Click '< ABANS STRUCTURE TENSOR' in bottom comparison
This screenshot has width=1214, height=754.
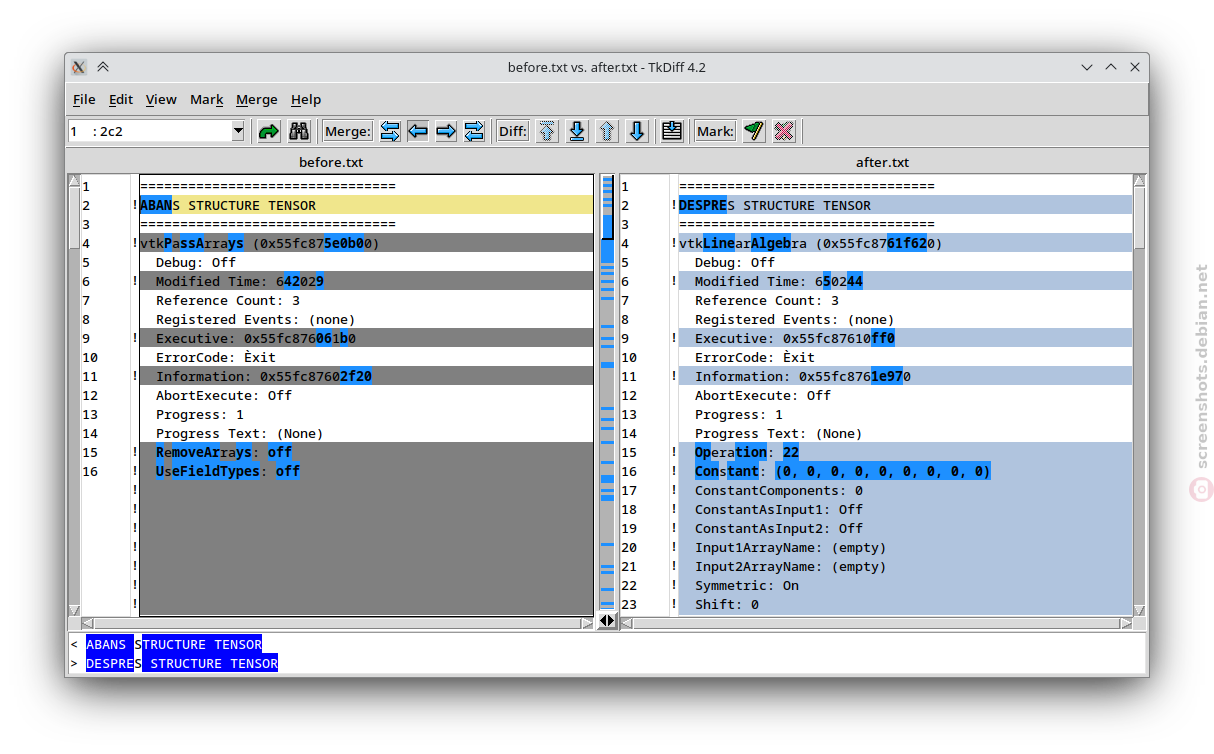click(x=166, y=644)
